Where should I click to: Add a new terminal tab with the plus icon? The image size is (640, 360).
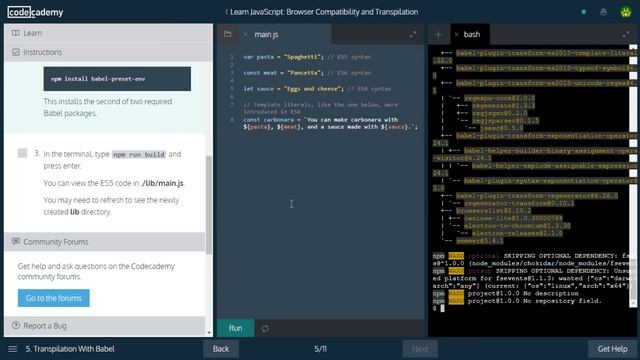[438, 35]
